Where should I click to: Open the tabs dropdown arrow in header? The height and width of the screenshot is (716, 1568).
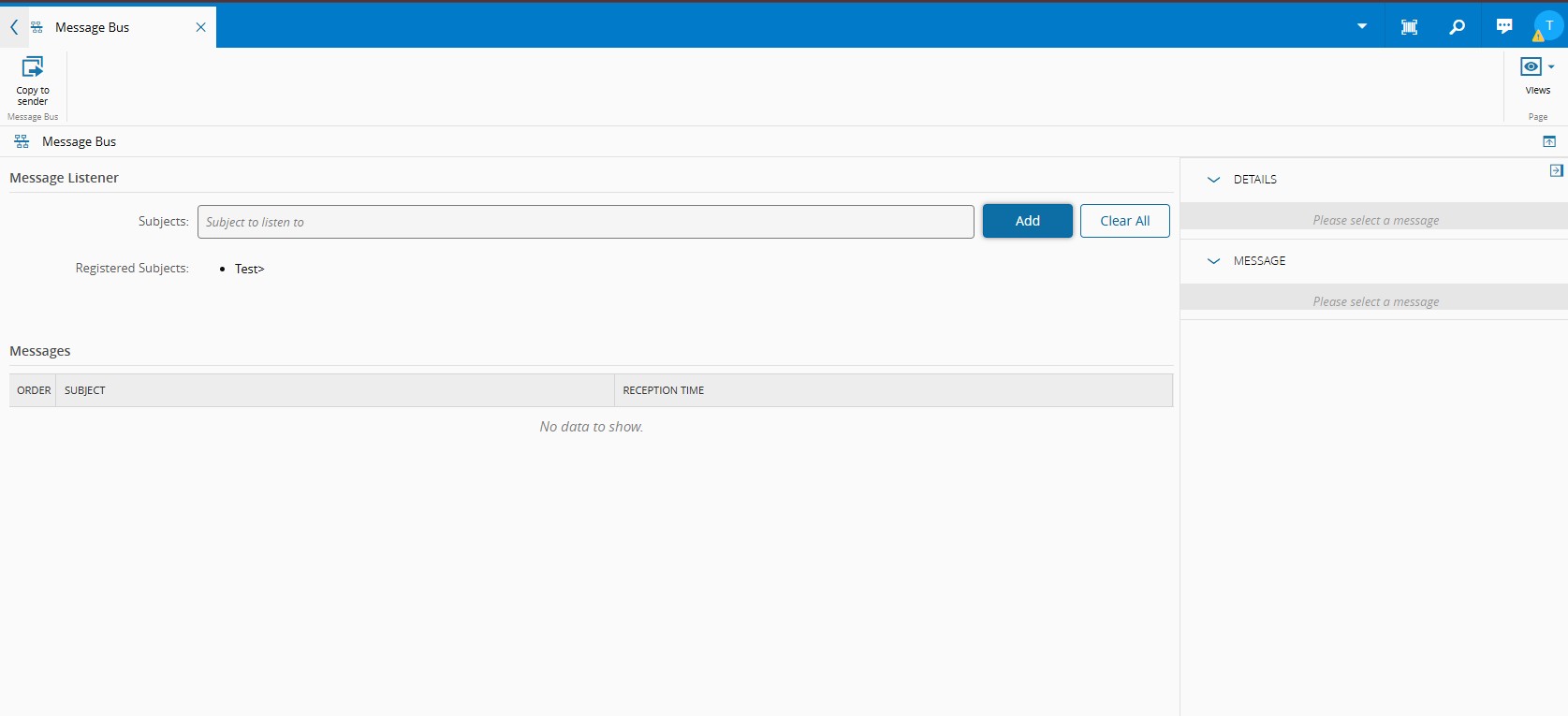click(1362, 27)
